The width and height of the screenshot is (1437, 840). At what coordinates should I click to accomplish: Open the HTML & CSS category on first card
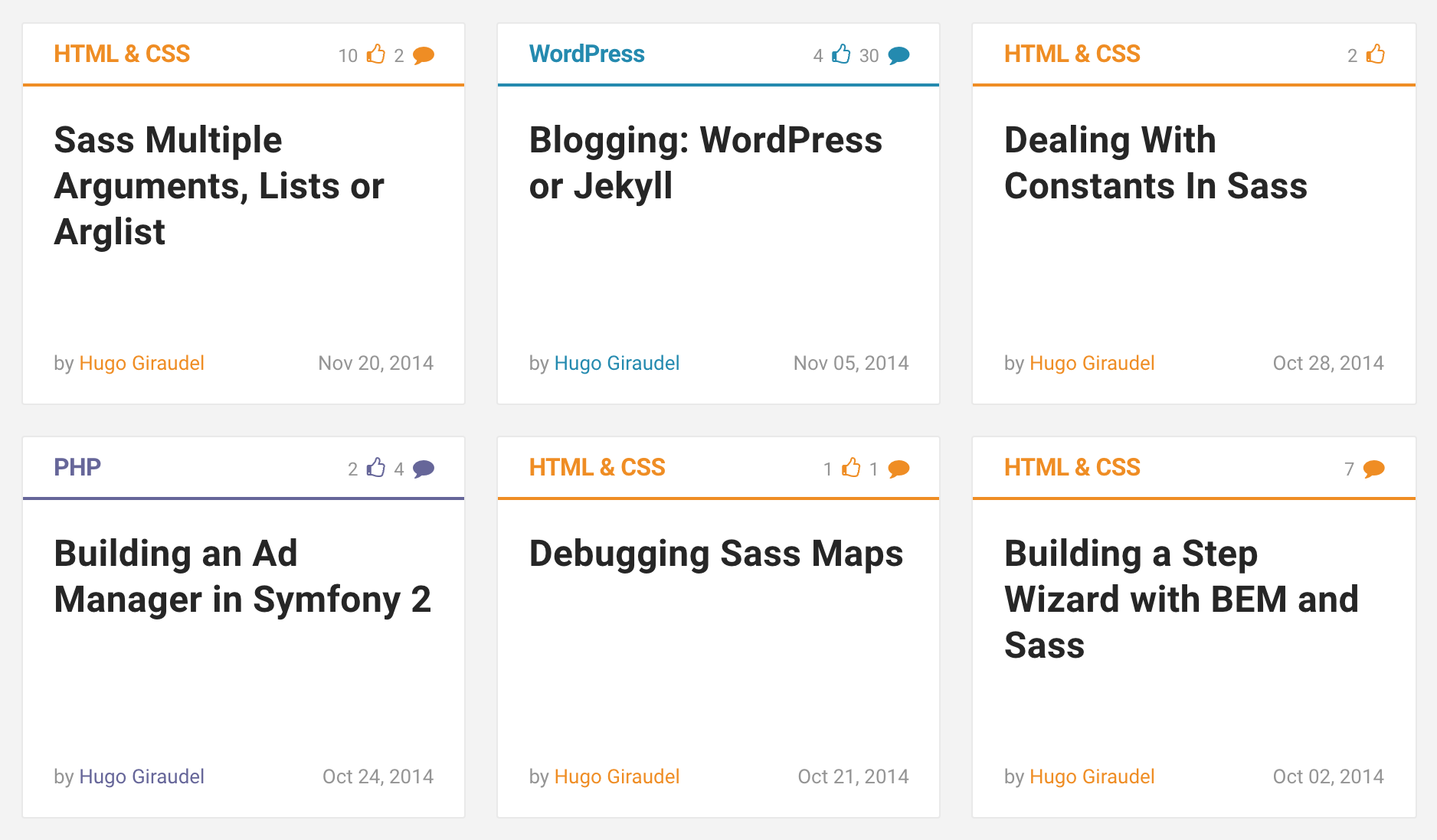[x=122, y=54]
